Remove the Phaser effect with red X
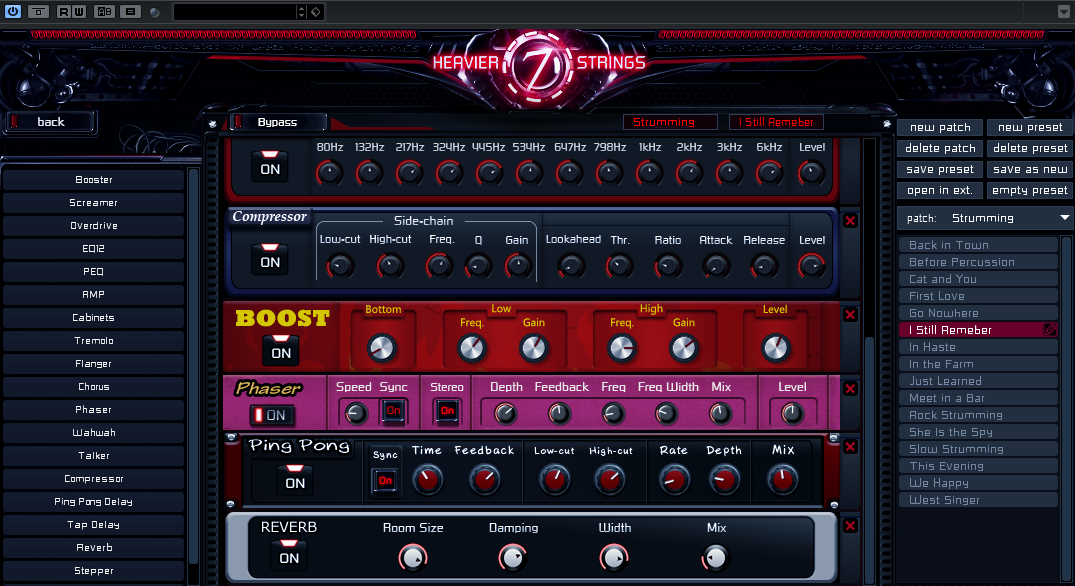The height and width of the screenshot is (586, 1075). coord(850,389)
